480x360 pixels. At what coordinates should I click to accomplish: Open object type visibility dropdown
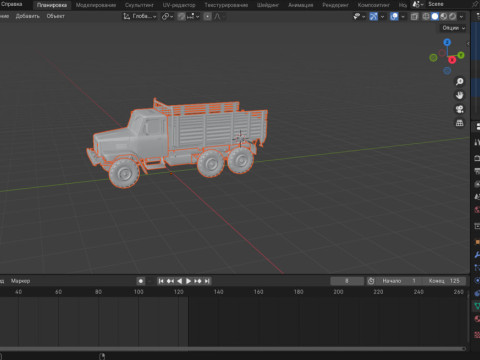[x=359, y=16]
